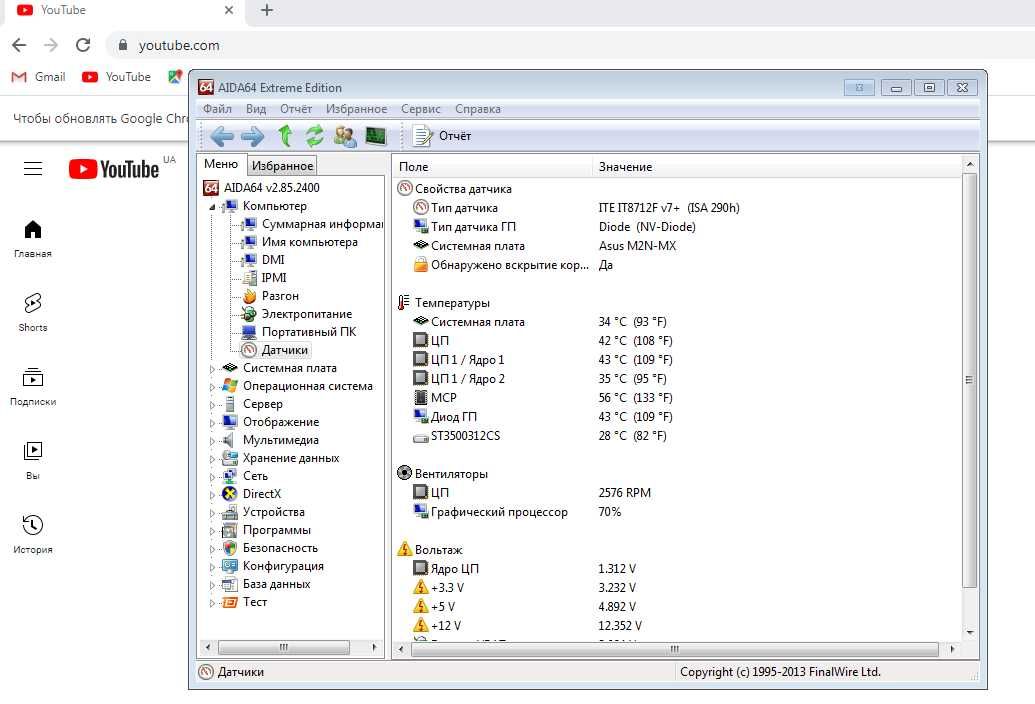Click the Поле column header
Screen dimensions: 1035x704
coord(492,167)
